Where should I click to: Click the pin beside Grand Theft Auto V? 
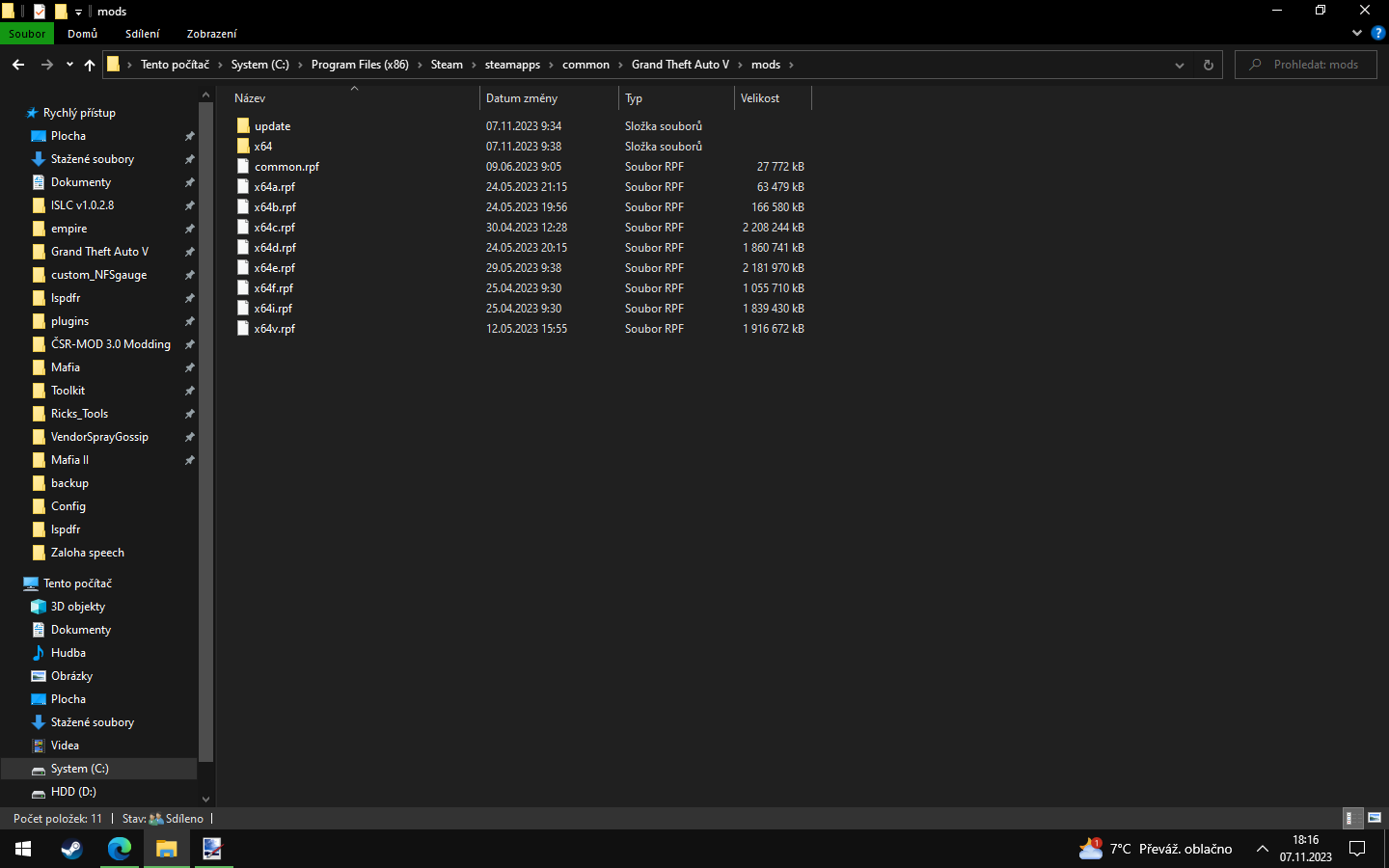pos(190,252)
